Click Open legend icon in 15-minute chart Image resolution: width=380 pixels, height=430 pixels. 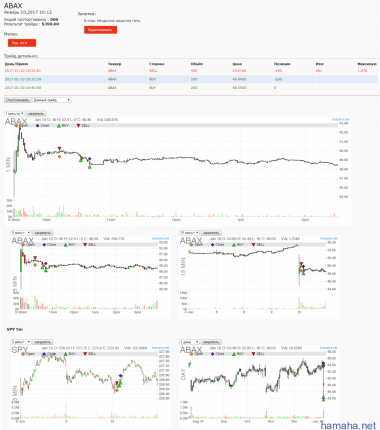coord(192,245)
